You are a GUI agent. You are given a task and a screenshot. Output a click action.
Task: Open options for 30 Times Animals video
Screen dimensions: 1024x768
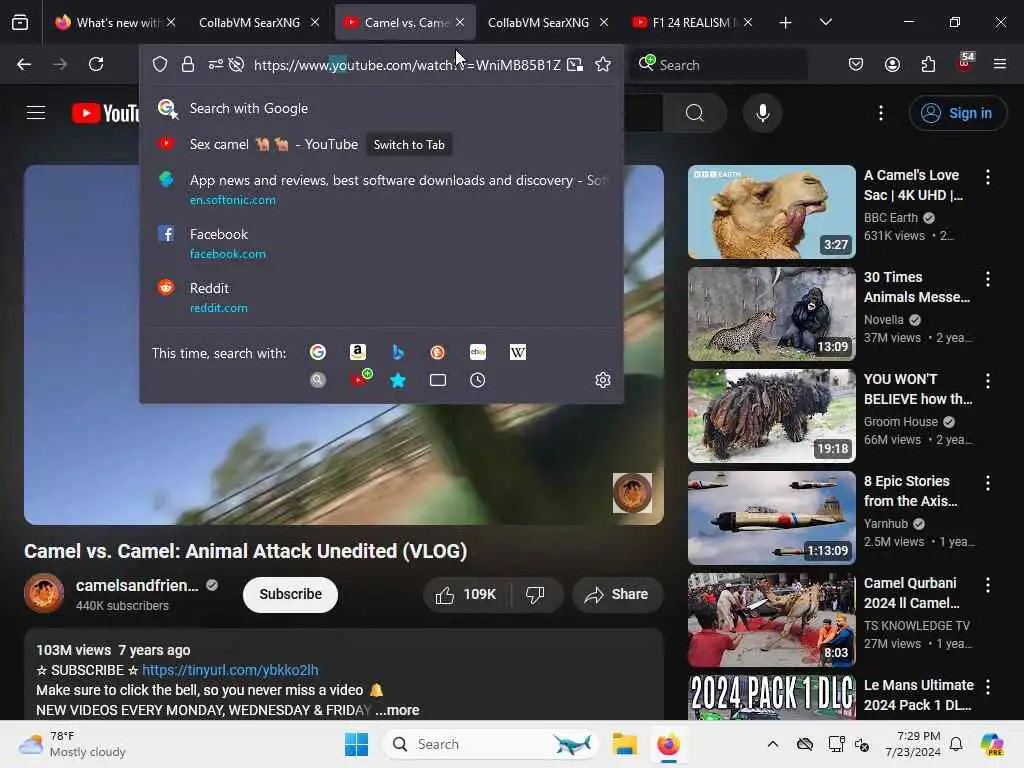pyautogui.click(x=987, y=279)
